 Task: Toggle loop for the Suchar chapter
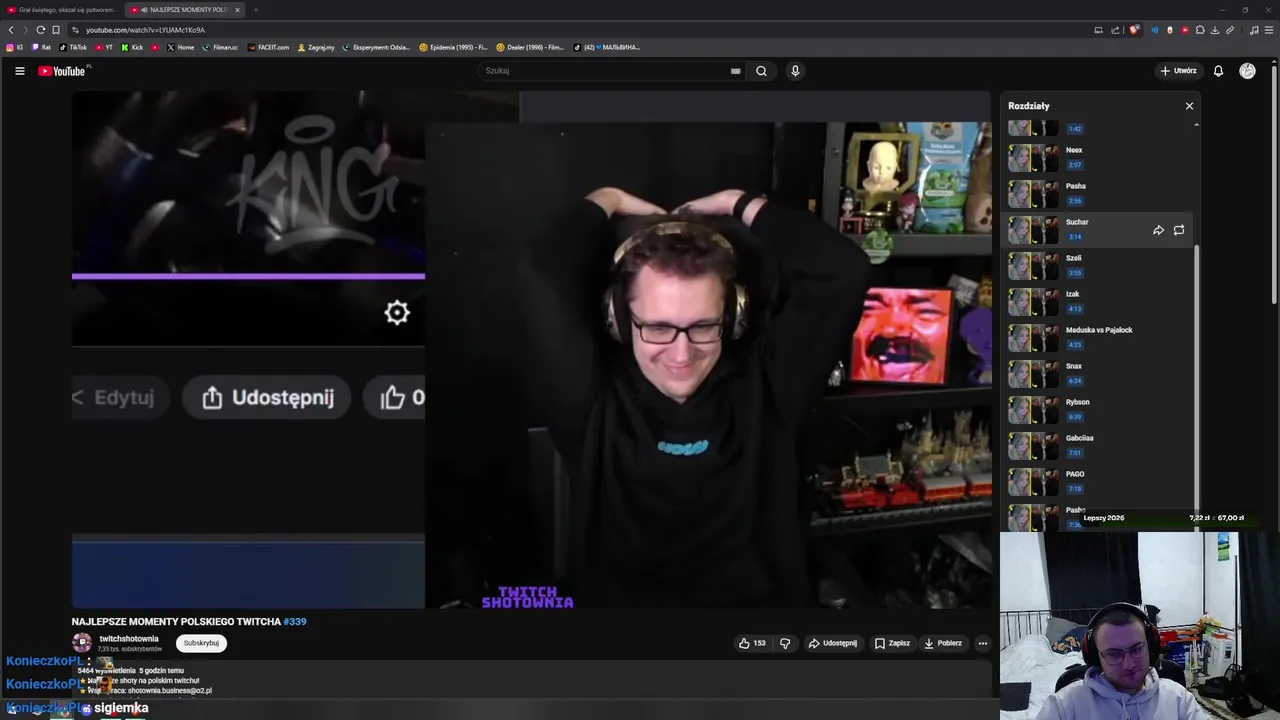pos(1179,230)
